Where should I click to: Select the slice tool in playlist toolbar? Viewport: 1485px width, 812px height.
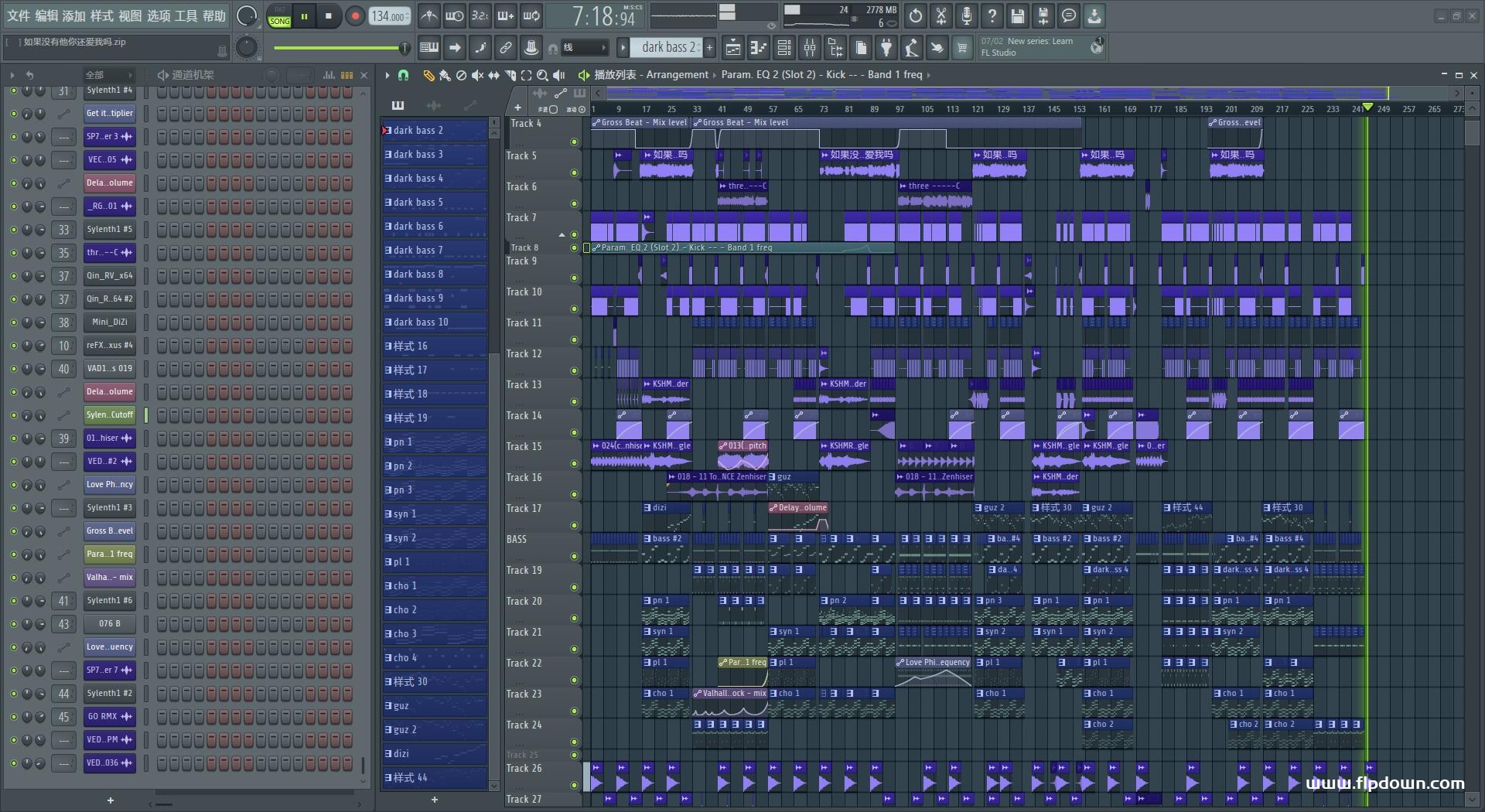pyautogui.click(x=510, y=75)
